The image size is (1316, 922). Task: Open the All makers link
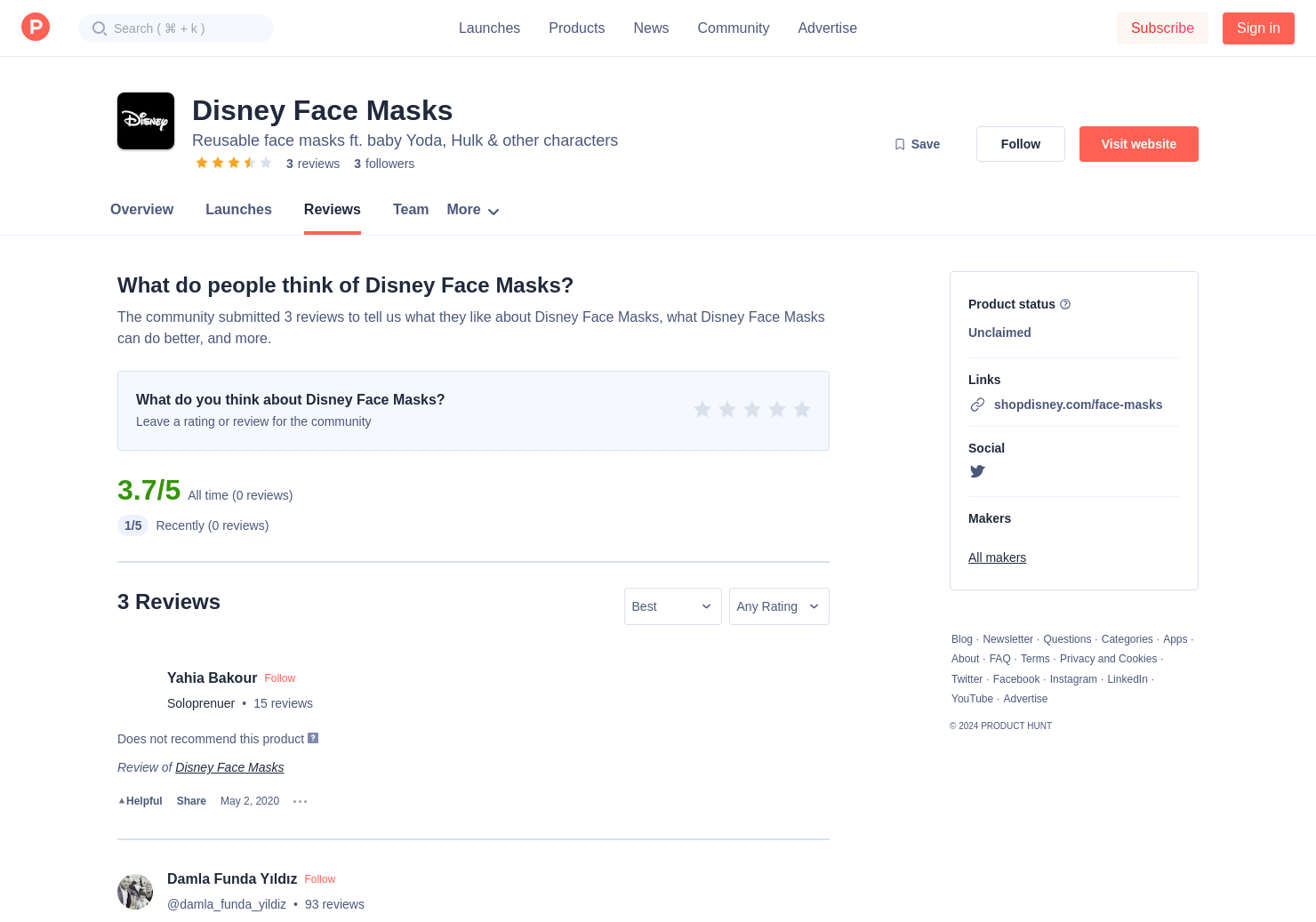point(997,557)
